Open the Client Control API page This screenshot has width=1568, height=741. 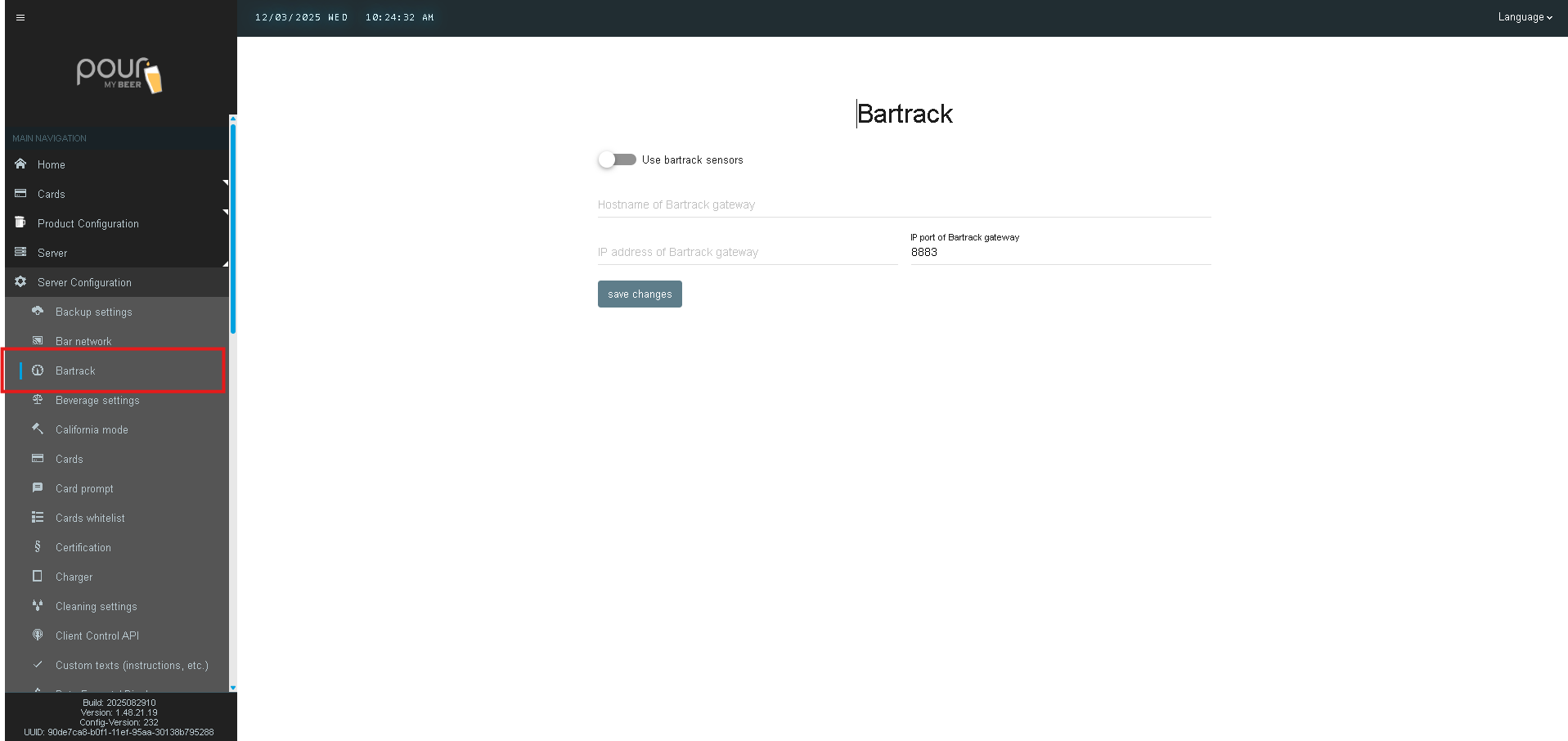pos(97,635)
